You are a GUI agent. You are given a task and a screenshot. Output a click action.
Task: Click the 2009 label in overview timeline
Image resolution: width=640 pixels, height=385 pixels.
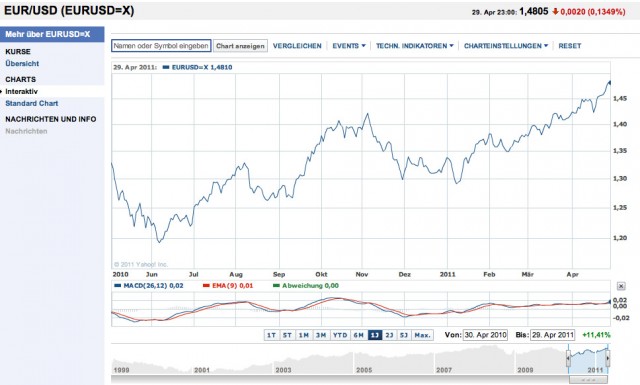click(525, 370)
